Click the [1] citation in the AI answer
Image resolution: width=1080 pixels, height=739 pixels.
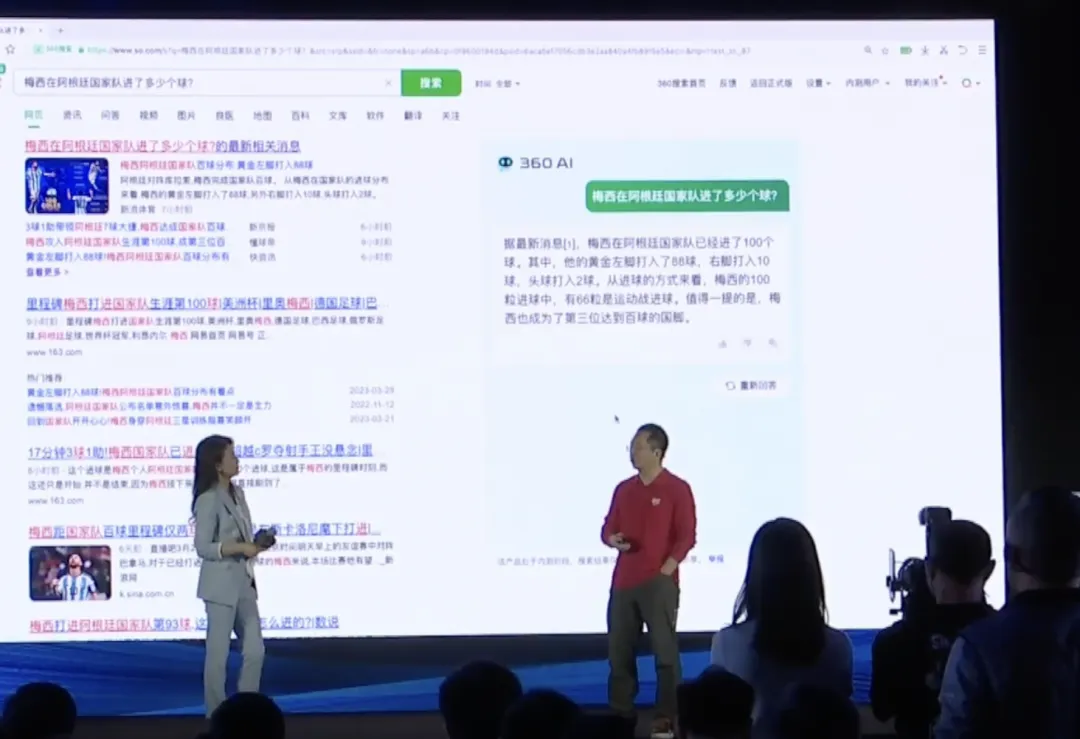570,243
